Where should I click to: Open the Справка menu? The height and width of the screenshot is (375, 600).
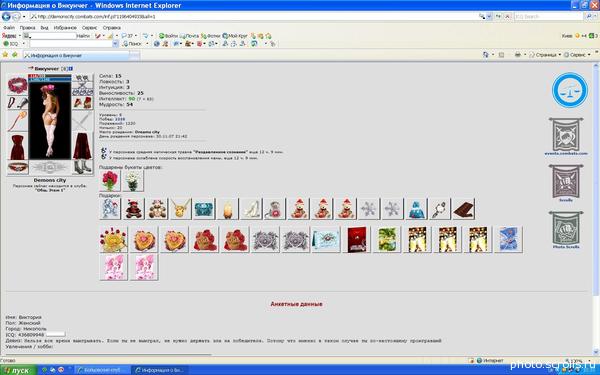(x=112, y=28)
